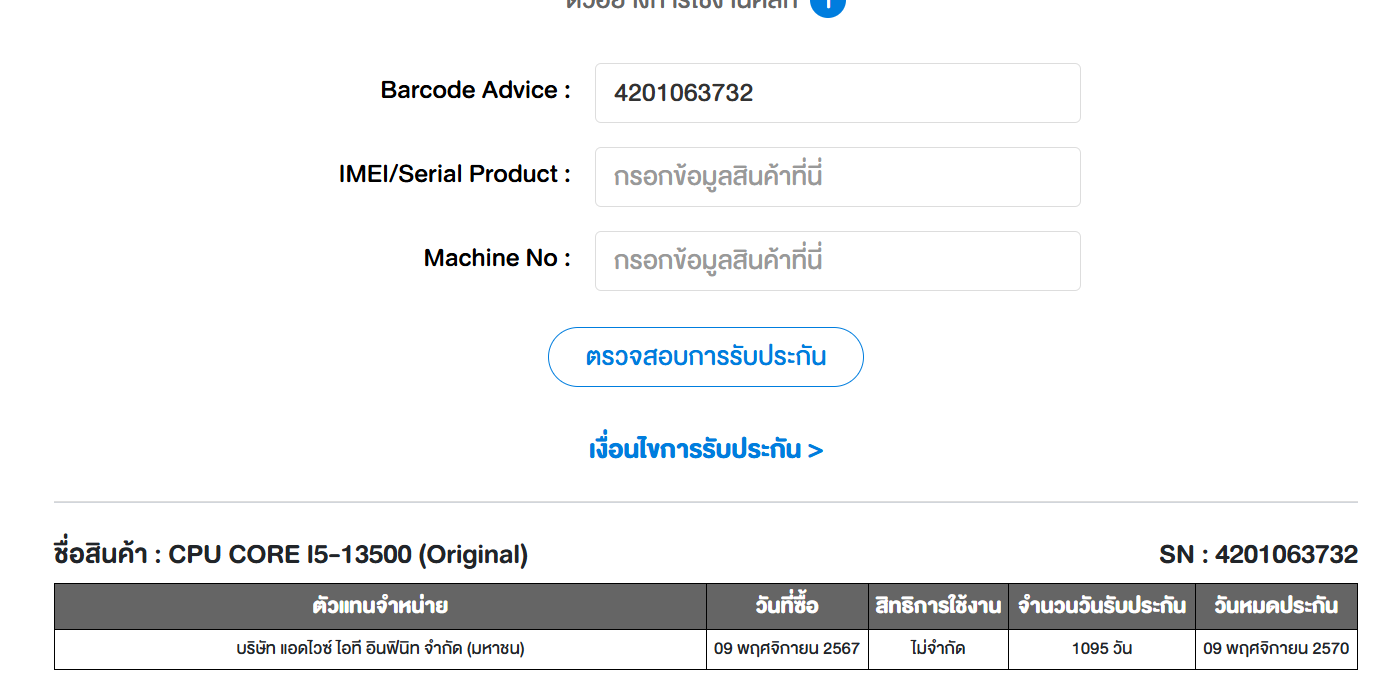Select the บริษัท แอดไวซ์ ไอที อินฟินิท distributor cell
Screen dimensions: 1400x675
pos(380,649)
